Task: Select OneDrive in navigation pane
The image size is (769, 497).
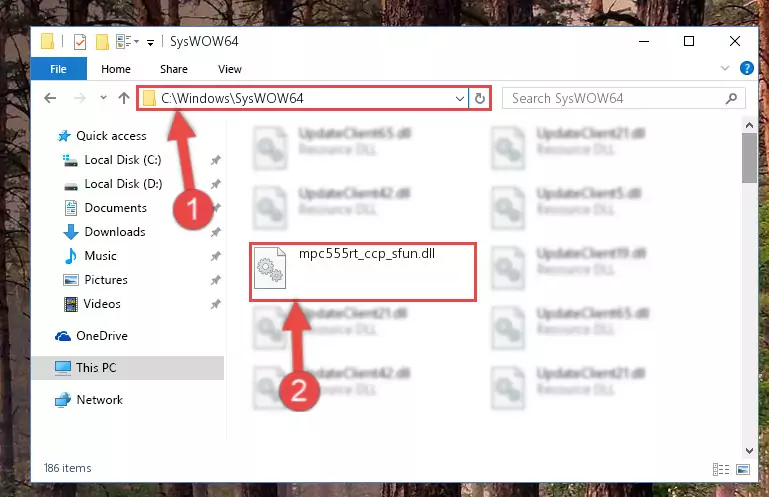Action: [102, 336]
